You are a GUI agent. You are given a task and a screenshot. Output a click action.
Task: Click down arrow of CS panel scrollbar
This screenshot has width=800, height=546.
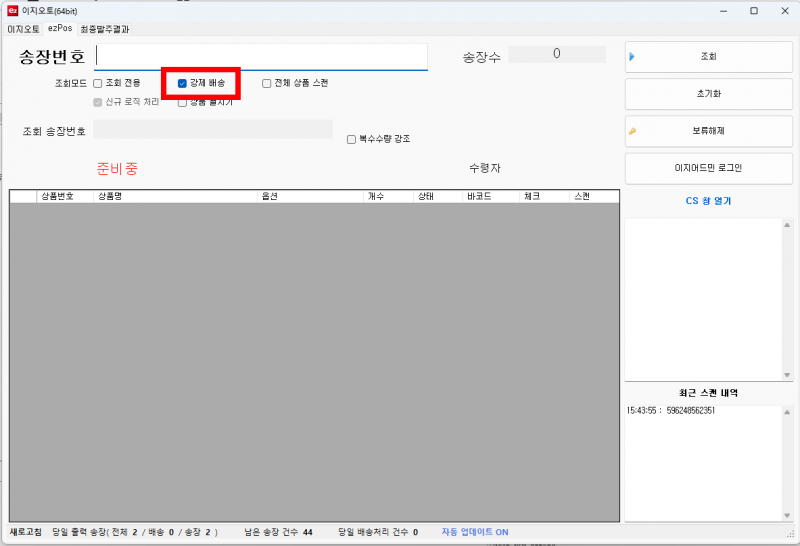787,375
